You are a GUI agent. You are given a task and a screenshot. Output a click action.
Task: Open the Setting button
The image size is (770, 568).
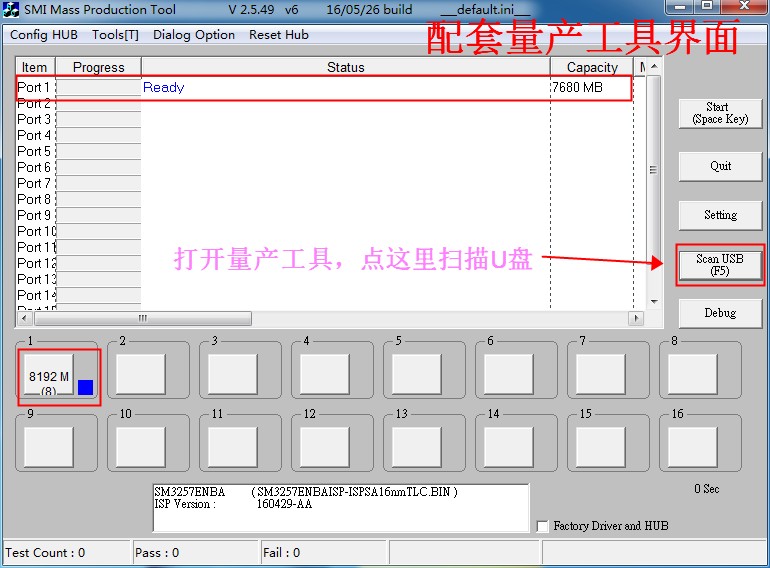coord(720,215)
